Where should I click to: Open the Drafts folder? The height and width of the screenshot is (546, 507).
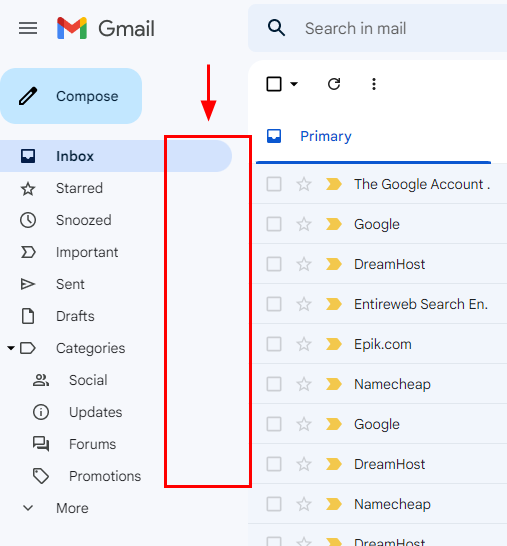tap(75, 317)
